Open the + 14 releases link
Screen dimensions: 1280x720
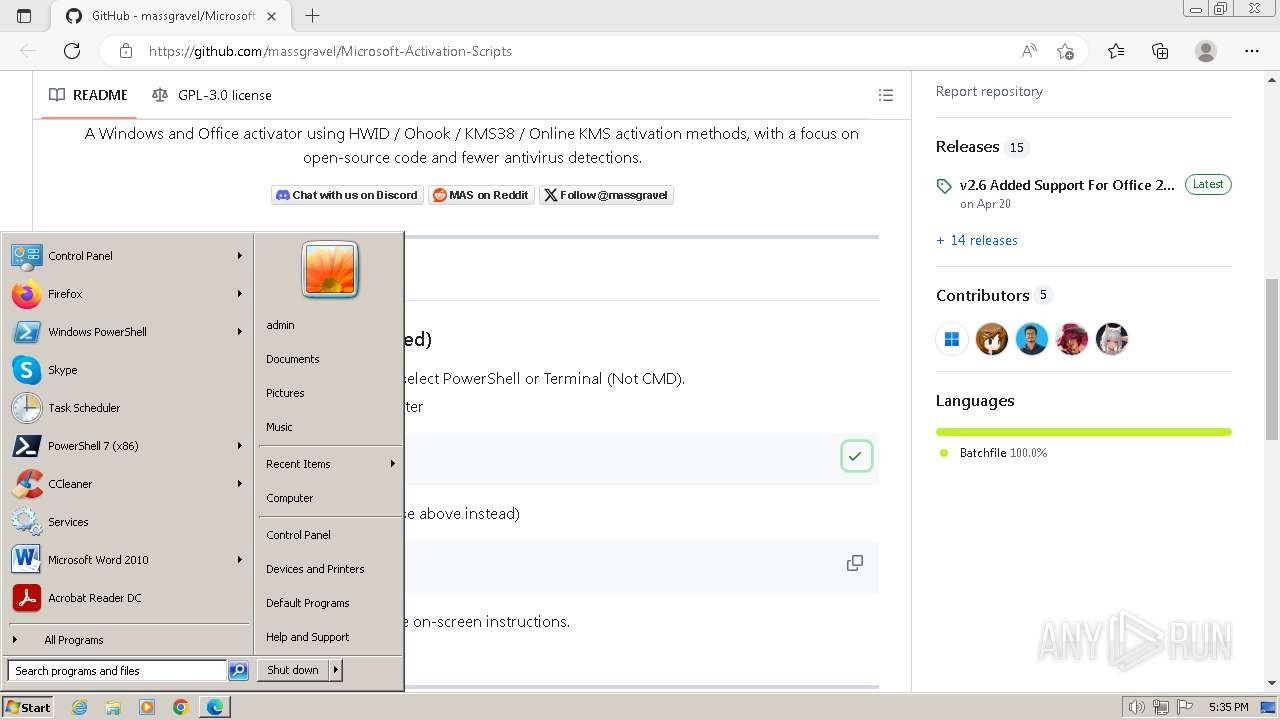pos(977,240)
